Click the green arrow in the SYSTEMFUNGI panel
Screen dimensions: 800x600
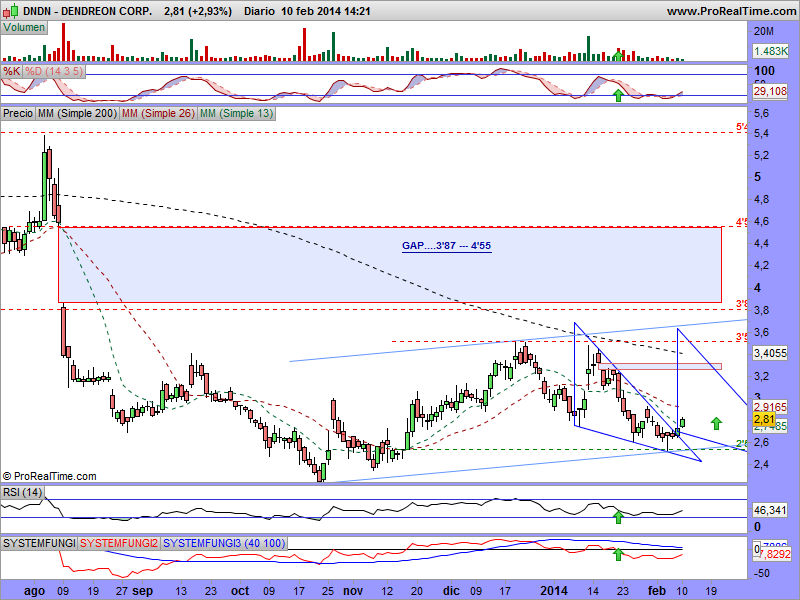tap(618, 554)
